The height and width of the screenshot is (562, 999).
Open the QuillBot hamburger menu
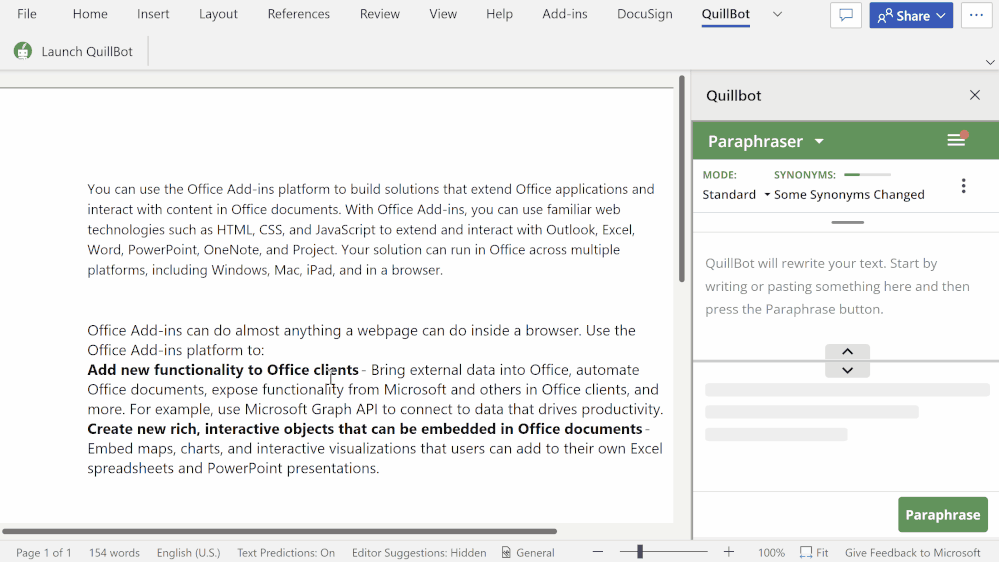click(956, 140)
